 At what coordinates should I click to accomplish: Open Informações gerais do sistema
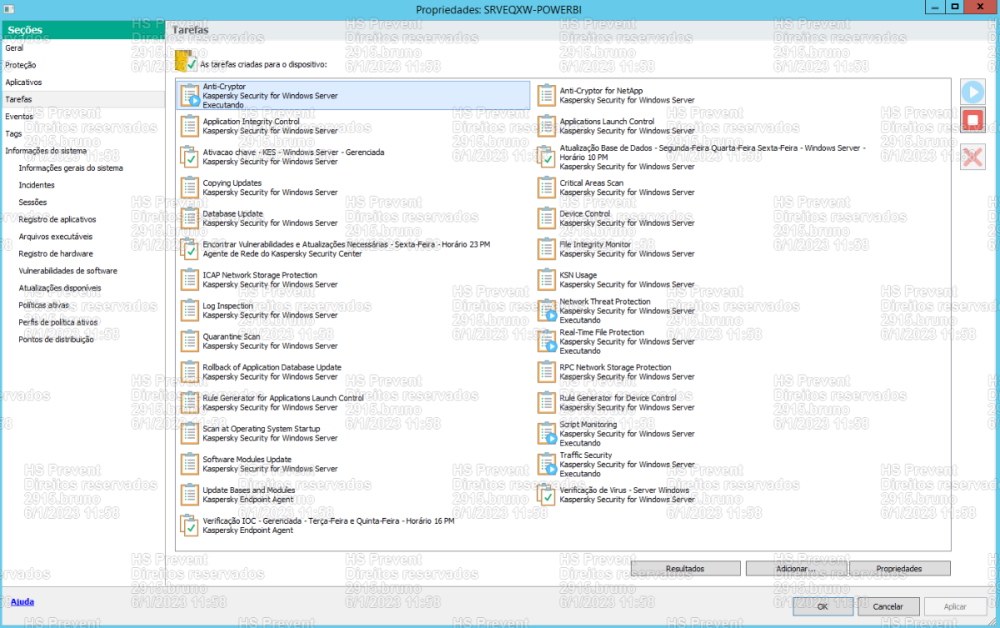pos(71,168)
